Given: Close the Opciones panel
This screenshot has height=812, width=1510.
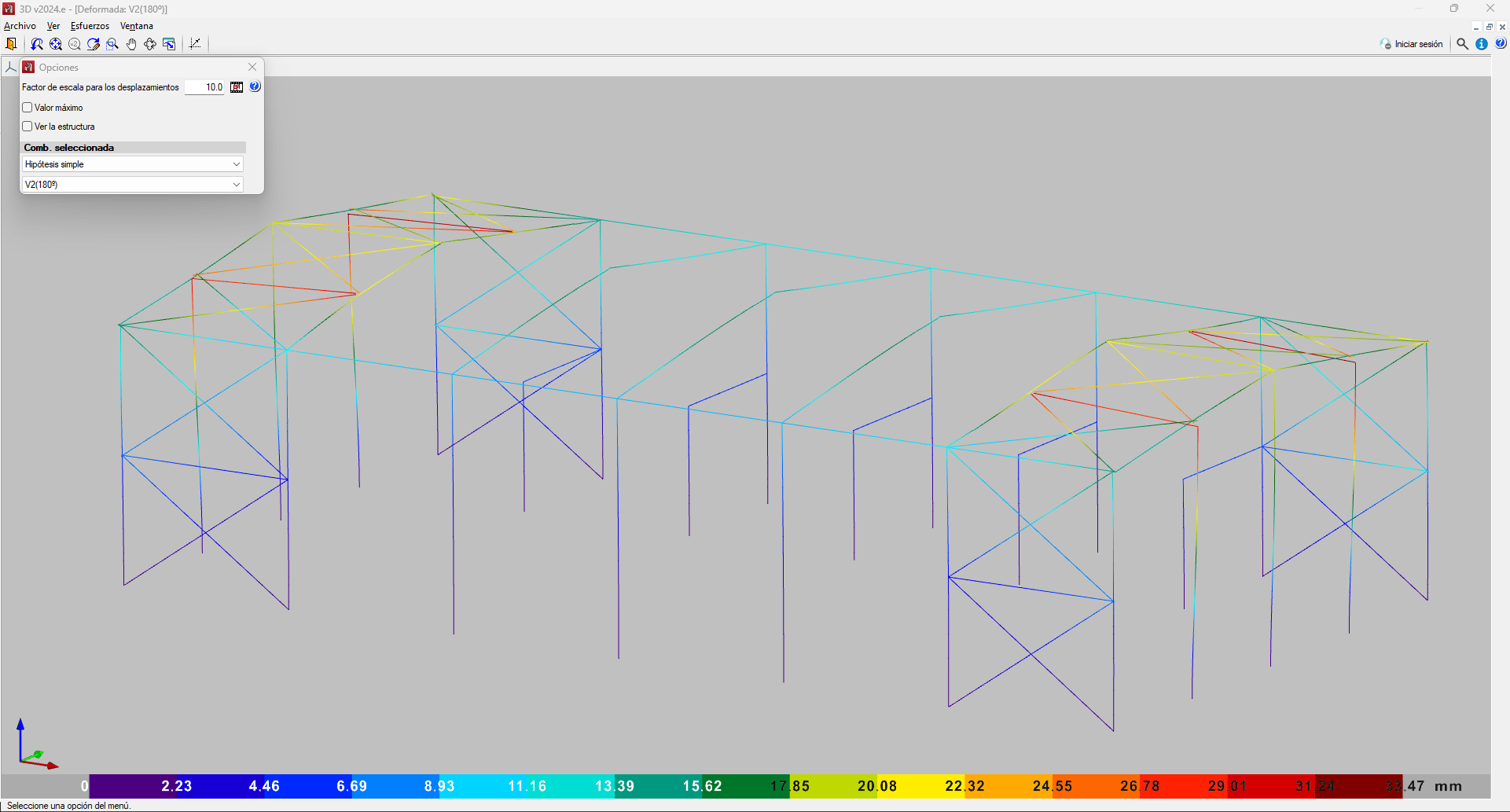Looking at the screenshot, I should click(252, 67).
